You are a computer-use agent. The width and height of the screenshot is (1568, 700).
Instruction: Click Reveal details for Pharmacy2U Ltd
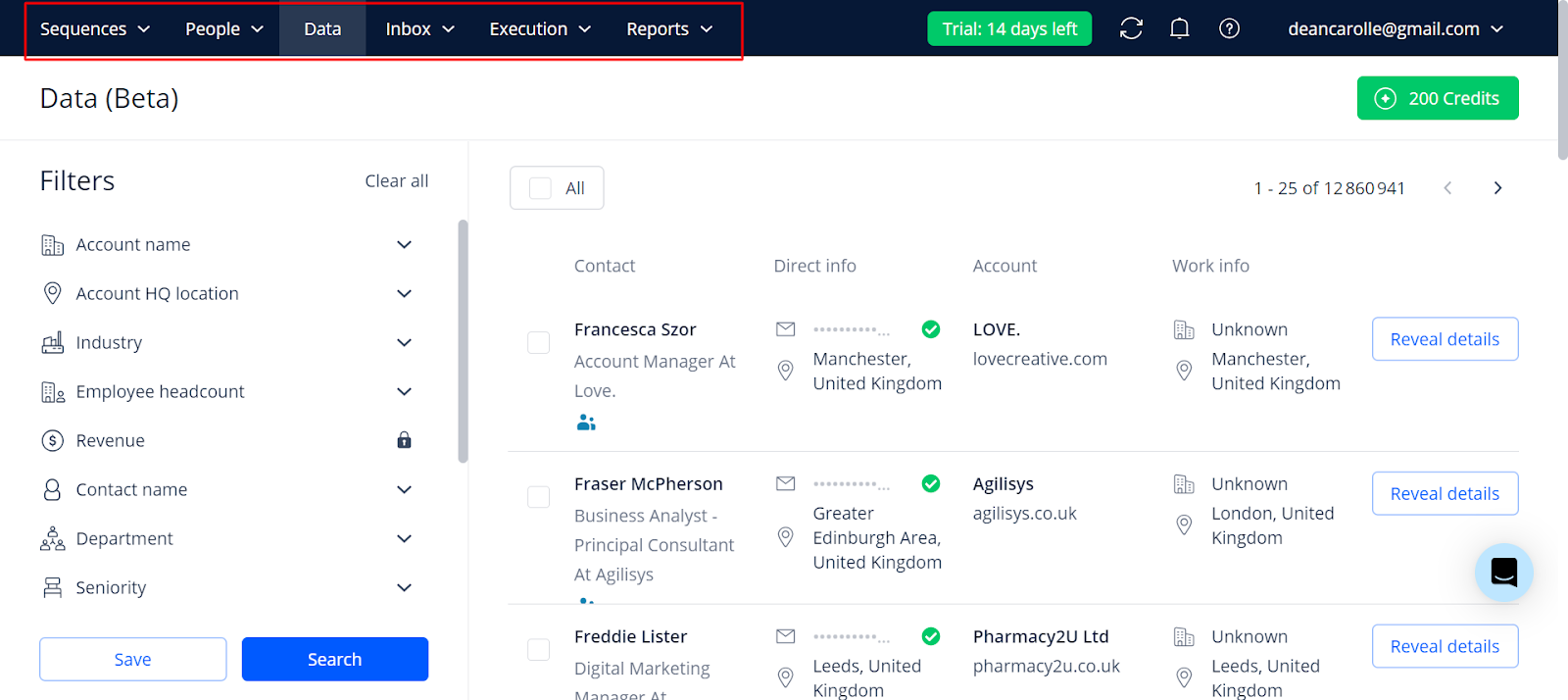coord(1445,646)
